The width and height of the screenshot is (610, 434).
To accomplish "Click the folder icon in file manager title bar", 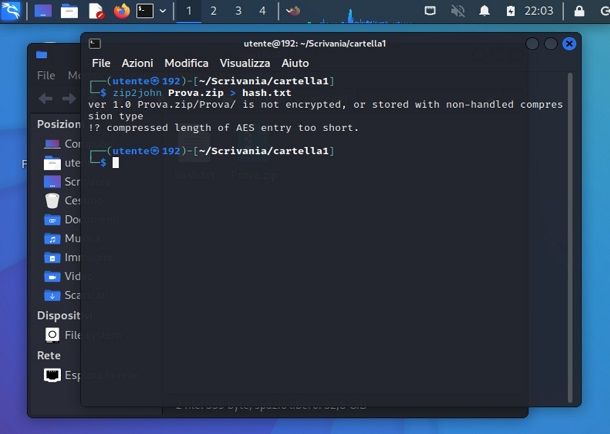I will click(x=42, y=55).
